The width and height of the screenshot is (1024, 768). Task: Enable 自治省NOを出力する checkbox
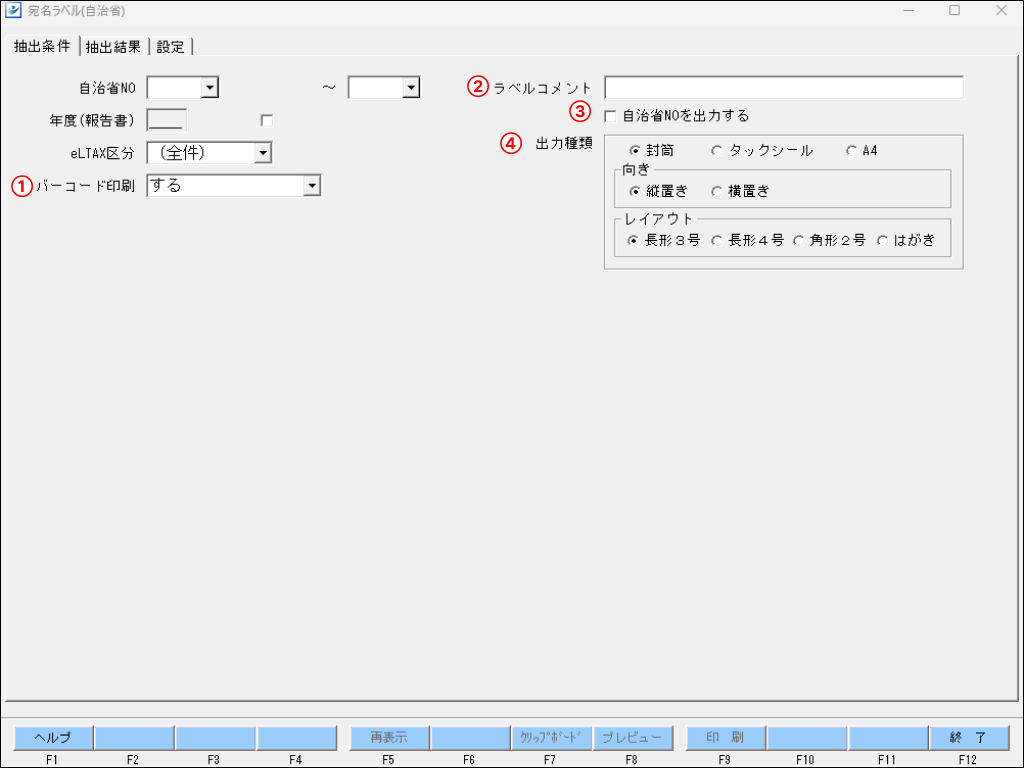[x=610, y=116]
